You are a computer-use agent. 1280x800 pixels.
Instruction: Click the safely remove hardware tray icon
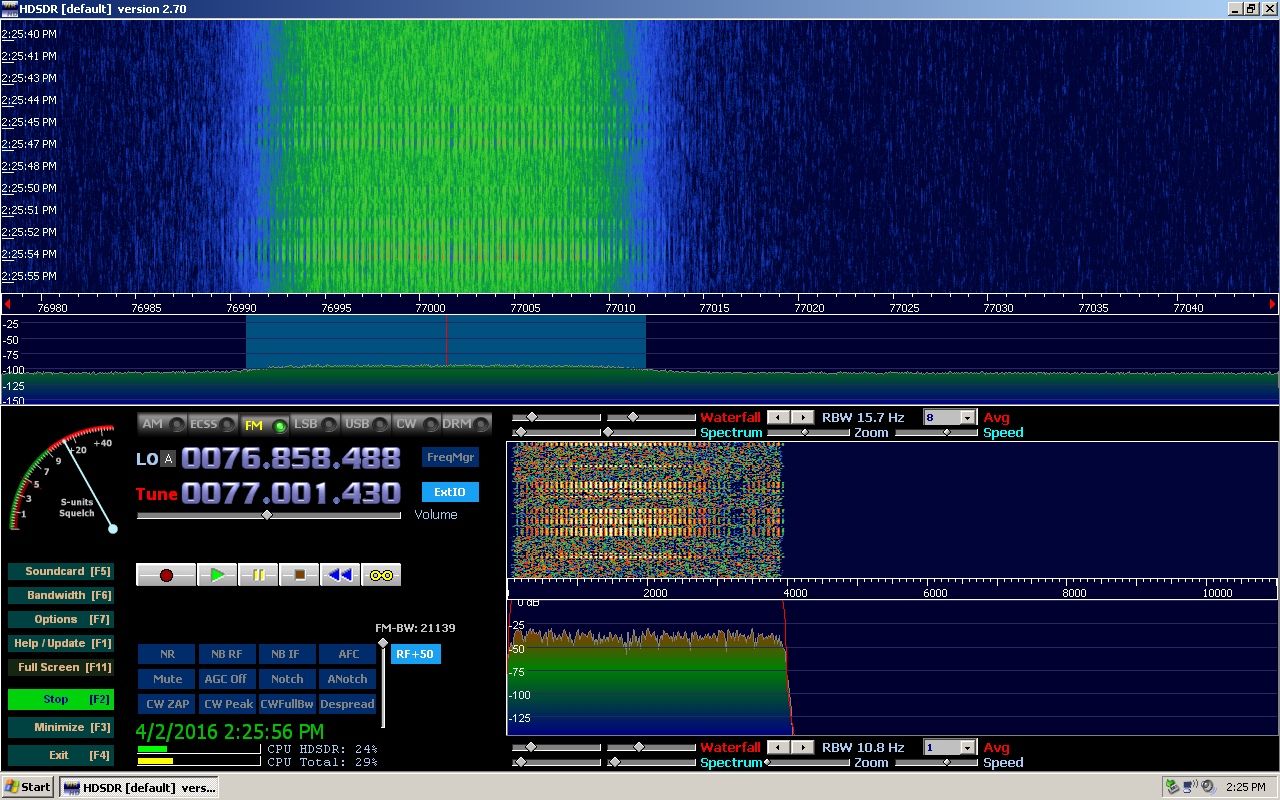click(x=1173, y=787)
